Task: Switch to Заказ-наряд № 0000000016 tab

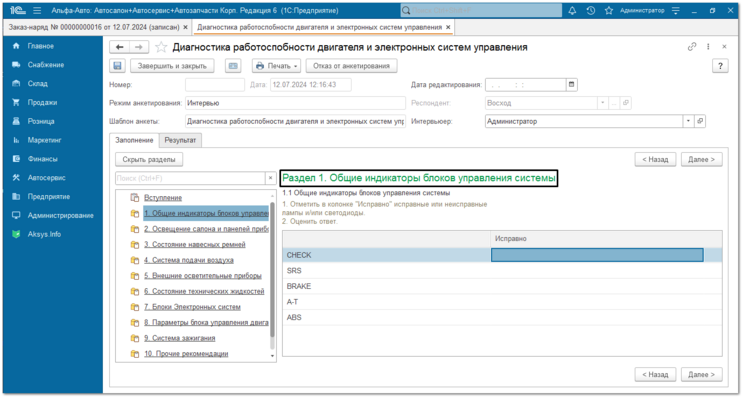Action: [x=94, y=27]
